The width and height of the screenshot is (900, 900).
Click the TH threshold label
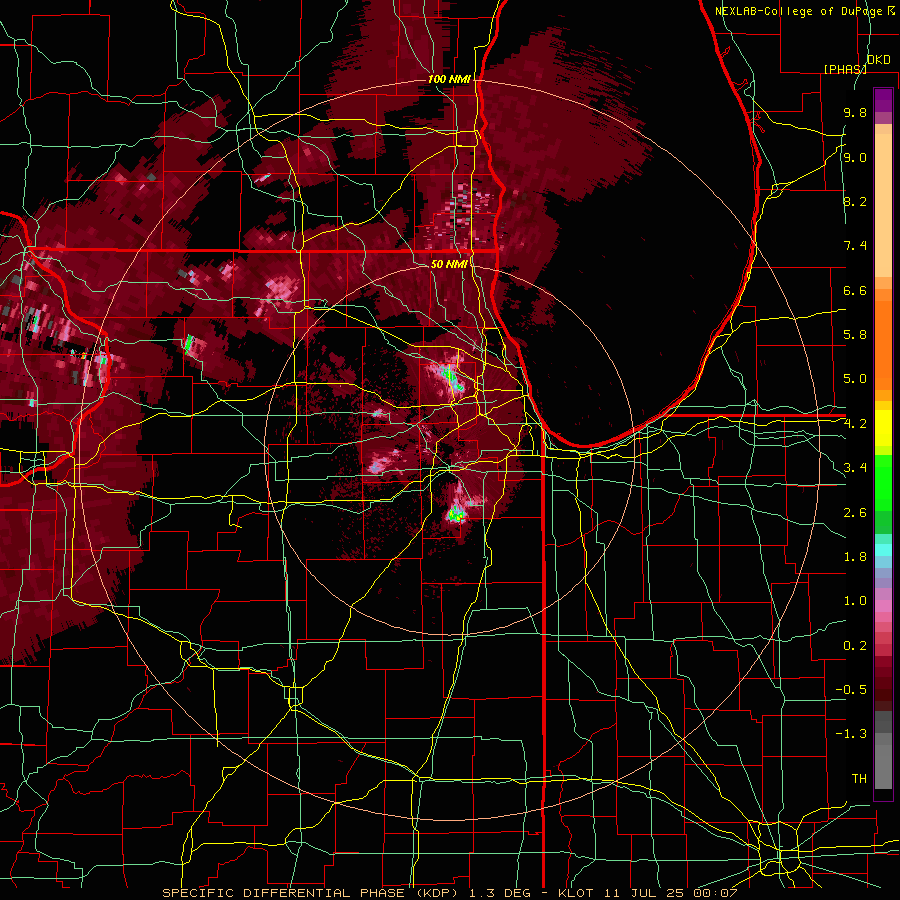(859, 779)
